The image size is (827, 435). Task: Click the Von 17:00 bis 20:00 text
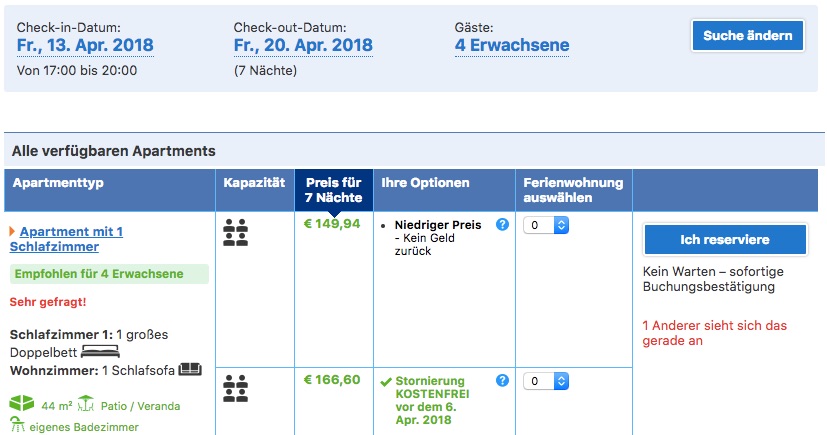pos(77,71)
